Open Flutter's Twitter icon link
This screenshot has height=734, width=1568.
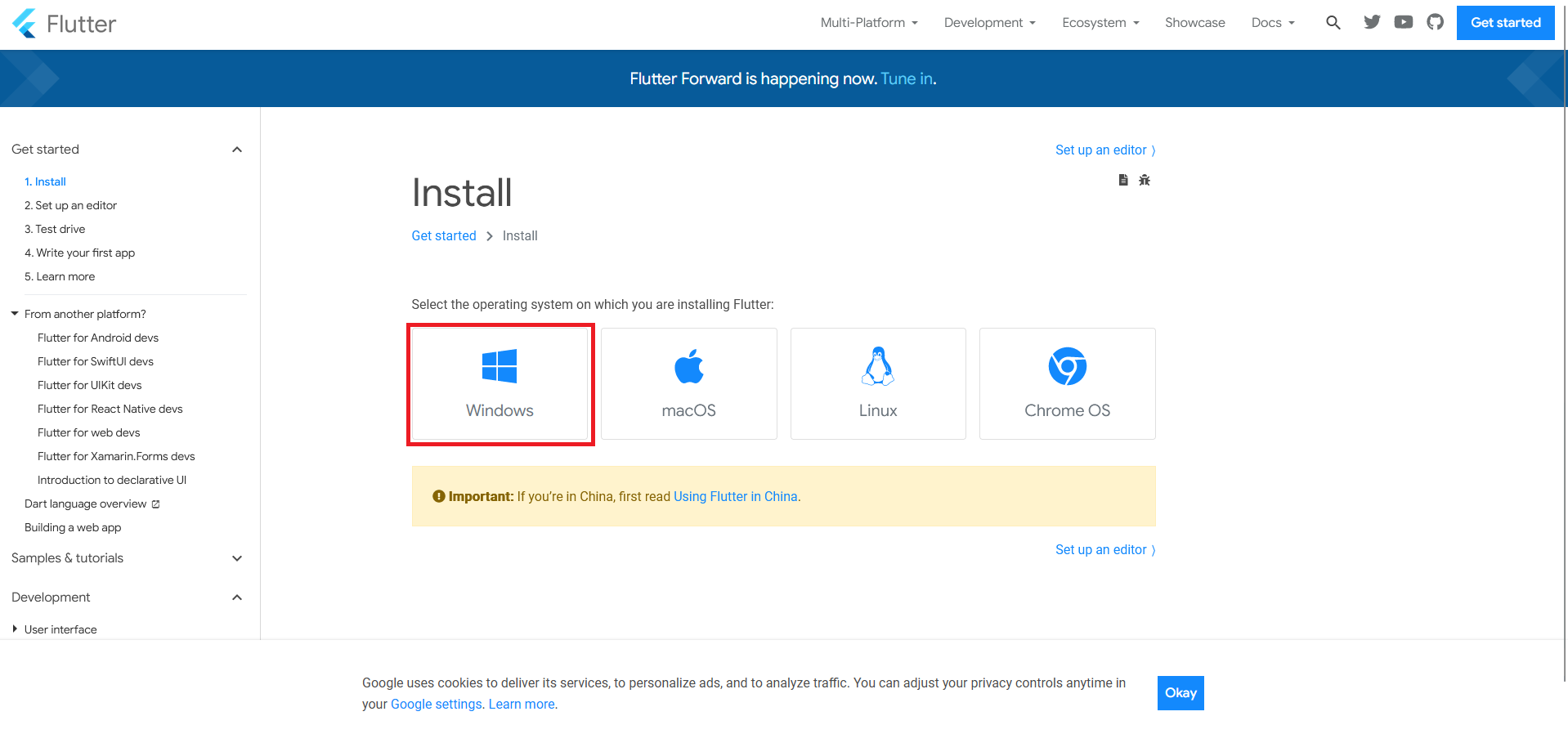[x=1372, y=22]
